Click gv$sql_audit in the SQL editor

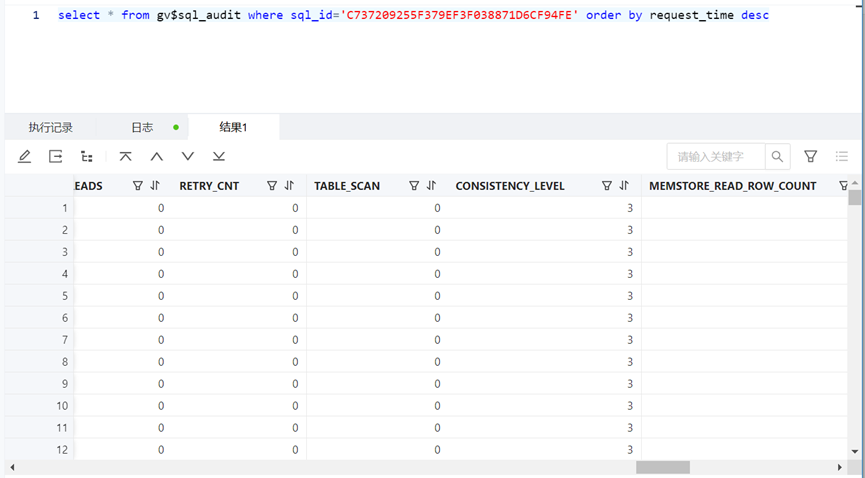tap(199, 15)
